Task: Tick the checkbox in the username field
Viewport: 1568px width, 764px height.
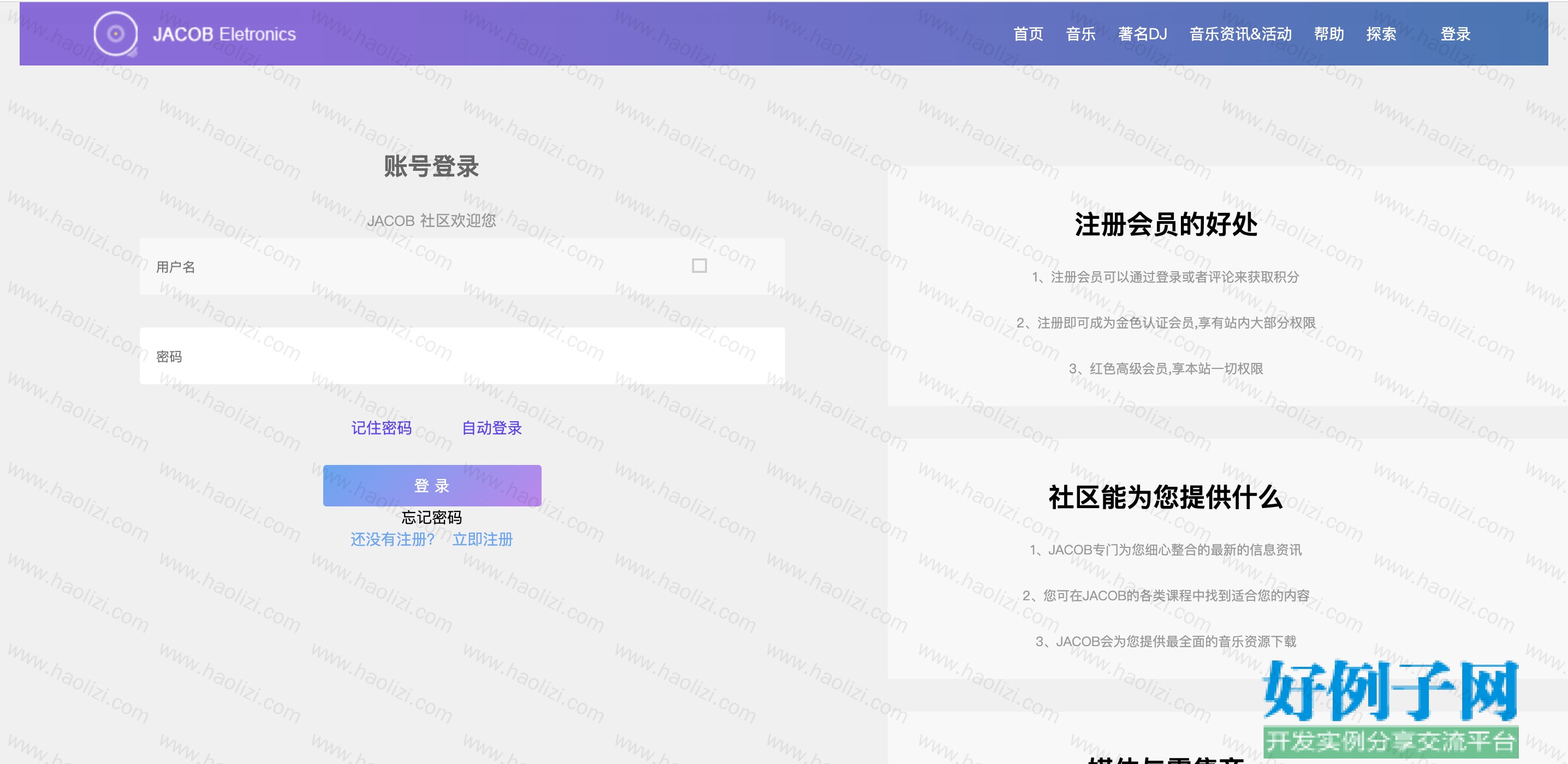Action: pos(699,266)
